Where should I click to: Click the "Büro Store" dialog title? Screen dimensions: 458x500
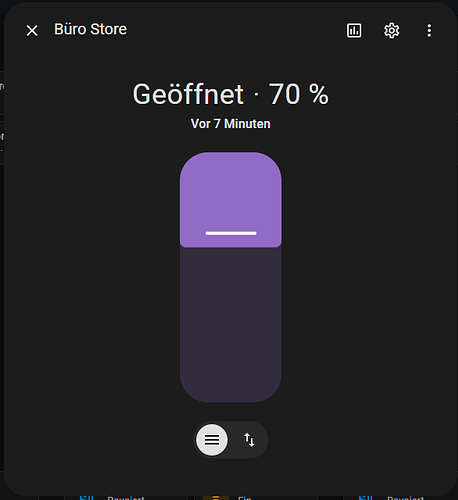coord(90,29)
